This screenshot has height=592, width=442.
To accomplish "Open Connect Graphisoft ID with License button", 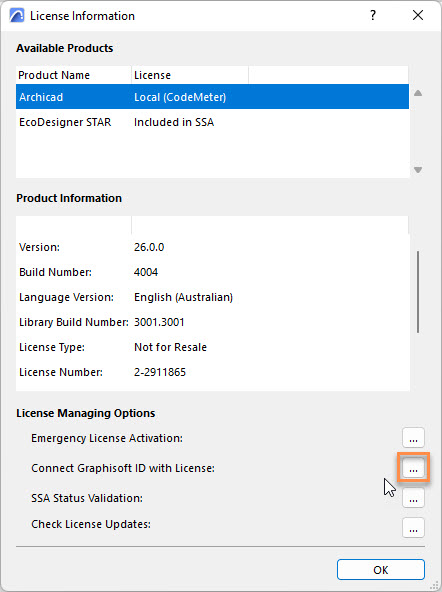I will (413, 468).
